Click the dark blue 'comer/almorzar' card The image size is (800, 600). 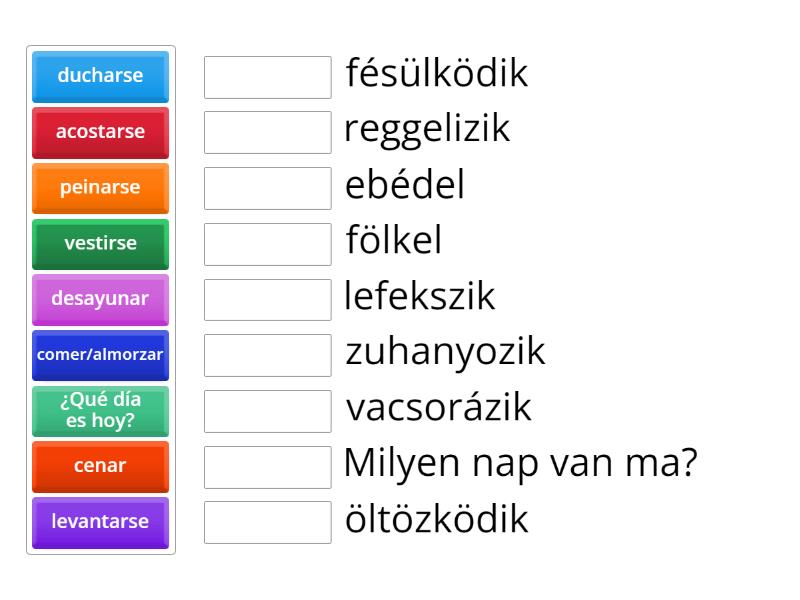100,355
